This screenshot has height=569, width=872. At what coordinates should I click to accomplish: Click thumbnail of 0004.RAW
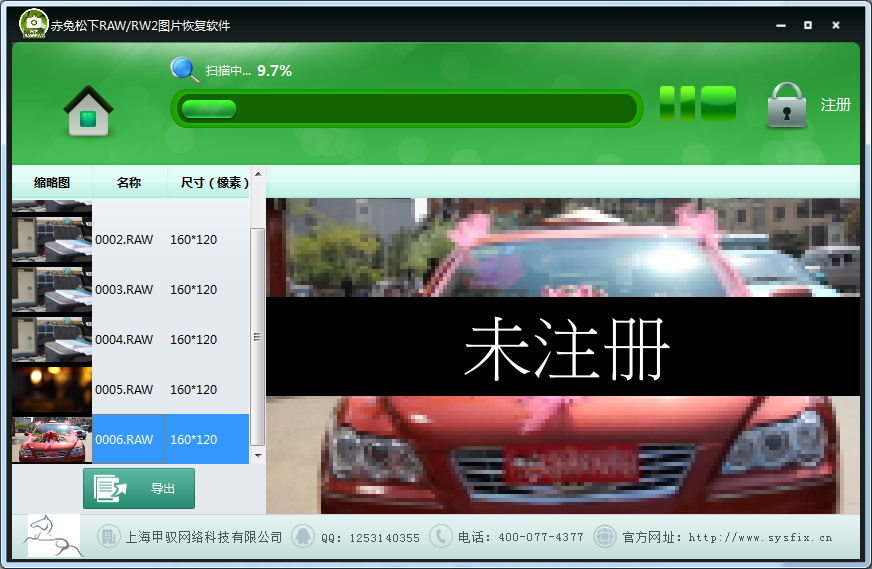click(x=52, y=339)
